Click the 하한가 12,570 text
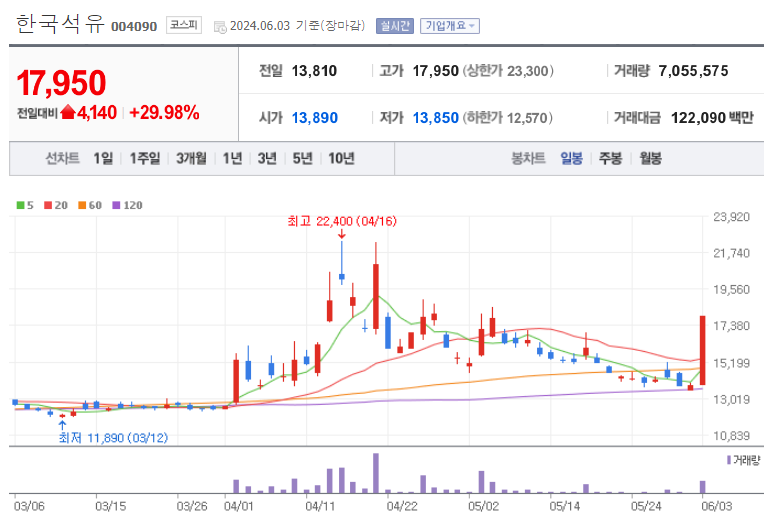The height and width of the screenshot is (528, 764). click(507, 118)
